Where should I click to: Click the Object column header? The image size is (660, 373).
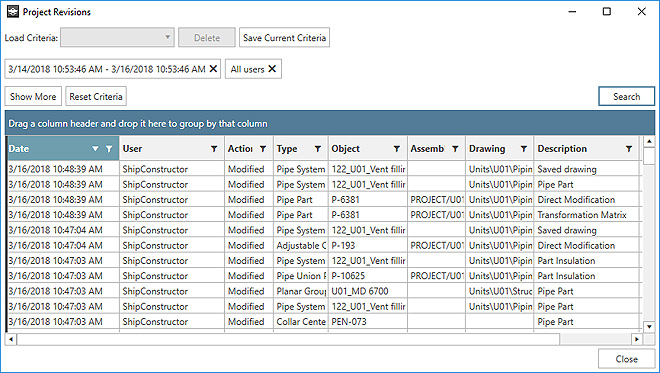click(367, 149)
